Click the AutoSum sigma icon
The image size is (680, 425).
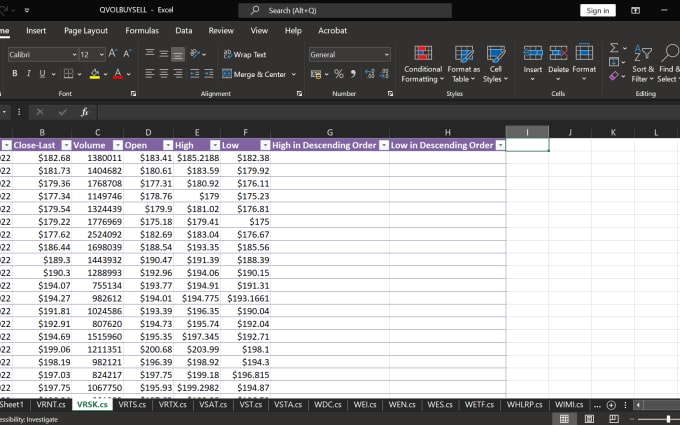[614, 48]
